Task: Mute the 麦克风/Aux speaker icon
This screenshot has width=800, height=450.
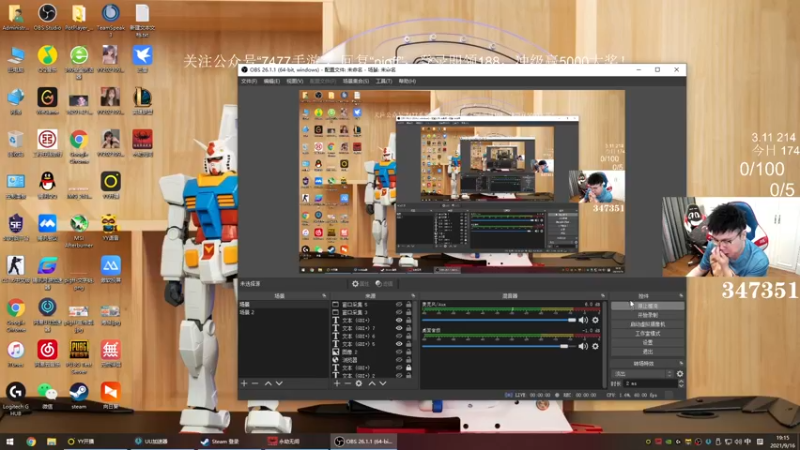Action: click(583, 320)
